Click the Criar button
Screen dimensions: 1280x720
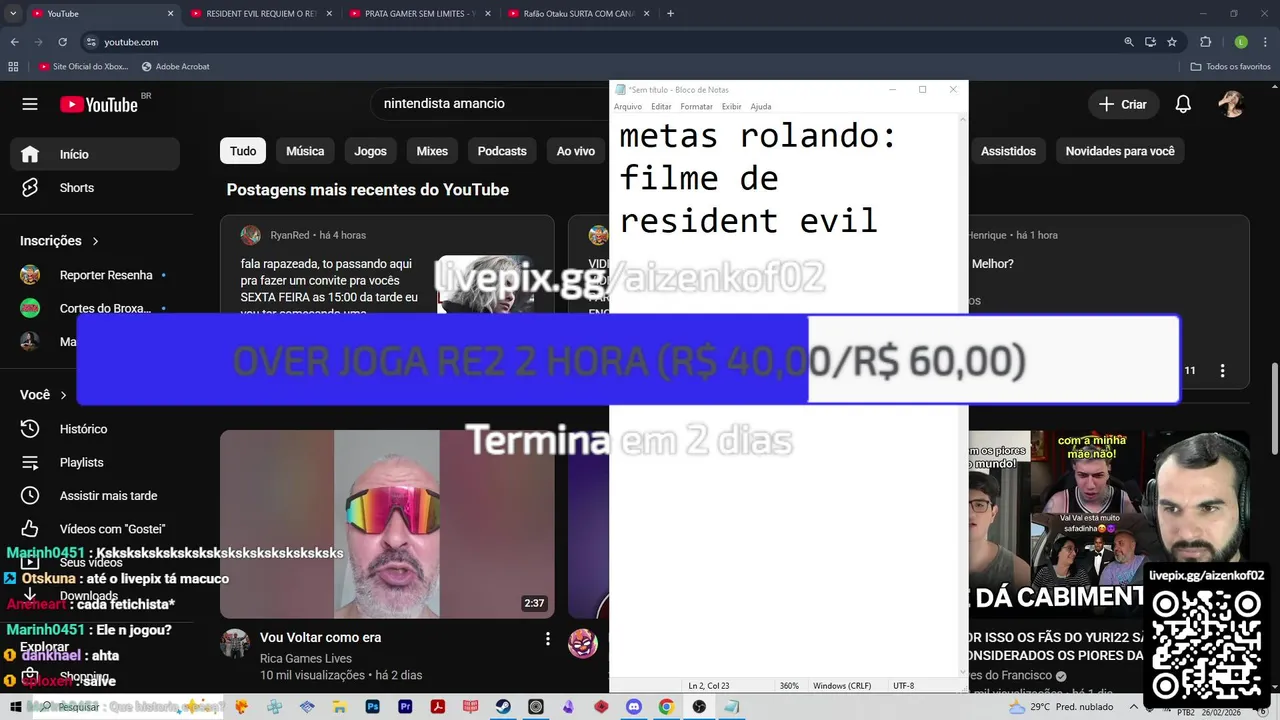[1123, 104]
